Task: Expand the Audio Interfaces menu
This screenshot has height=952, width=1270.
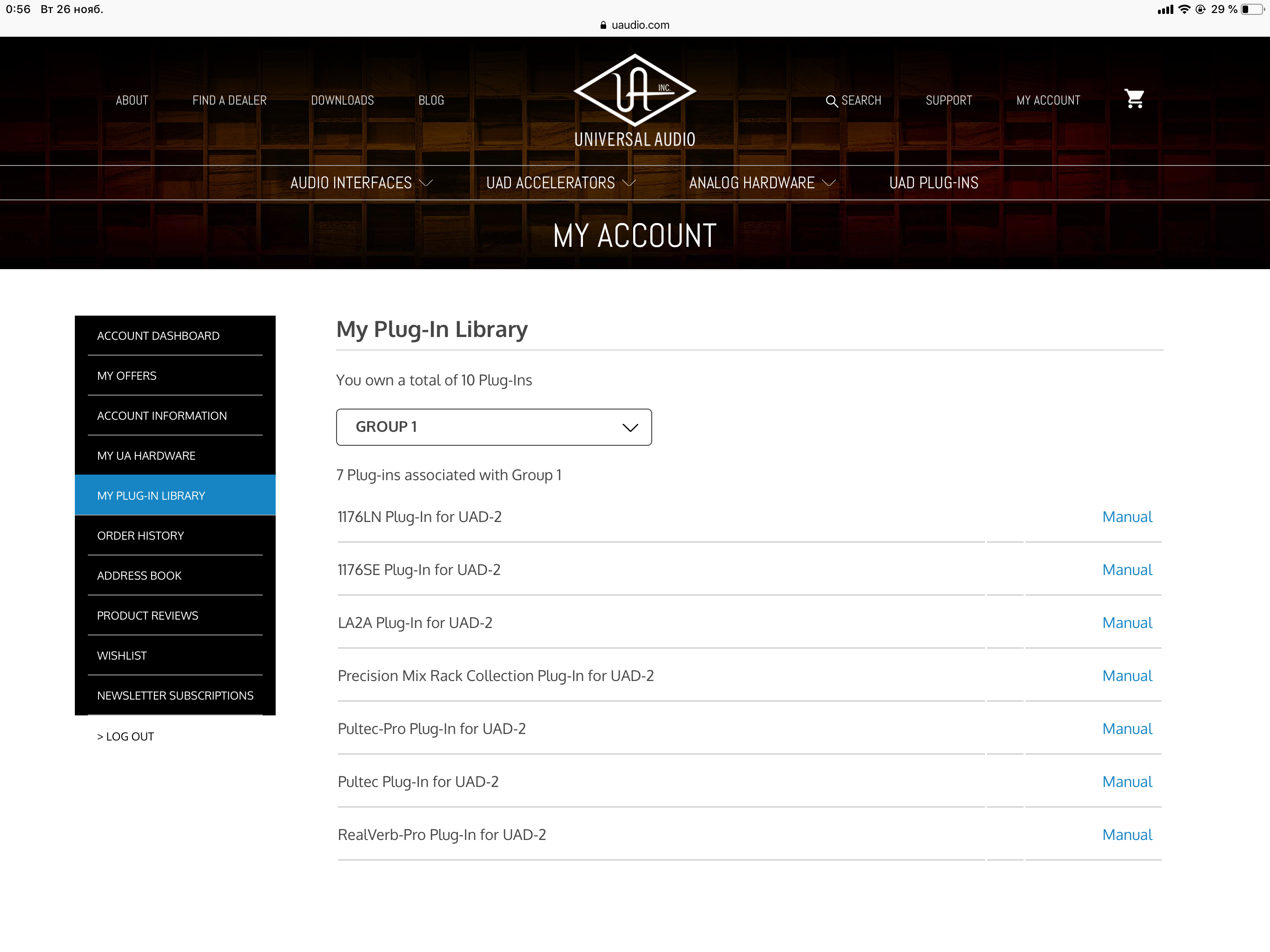Action: coord(361,183)
